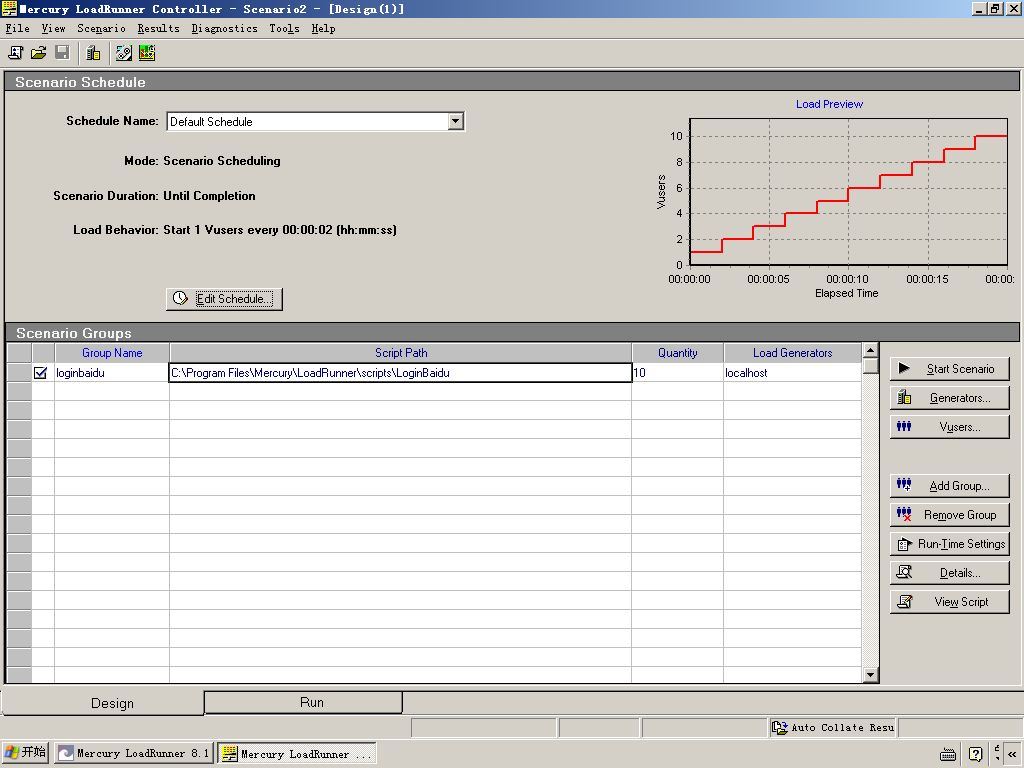Click the Add Group button

click(x=950, y=486)
